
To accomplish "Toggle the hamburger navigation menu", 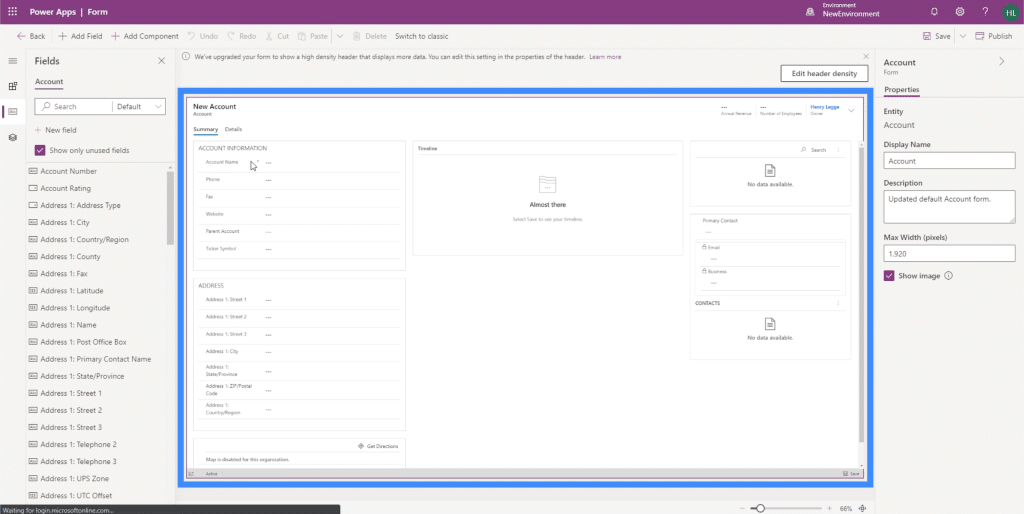I will tap(12, 61).
